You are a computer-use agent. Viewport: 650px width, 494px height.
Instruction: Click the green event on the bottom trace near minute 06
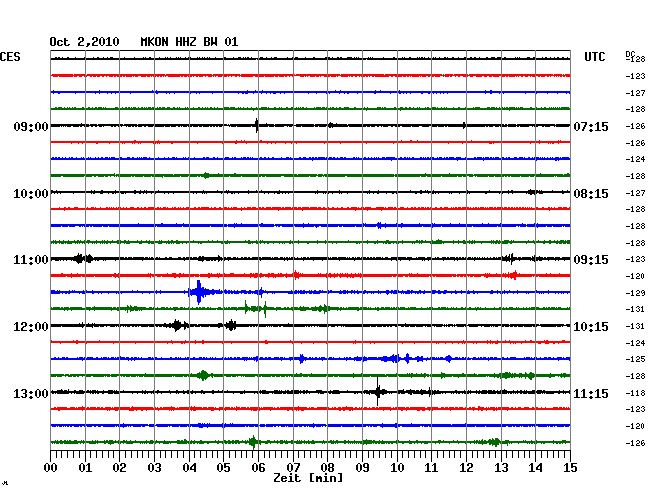(253, 442)
